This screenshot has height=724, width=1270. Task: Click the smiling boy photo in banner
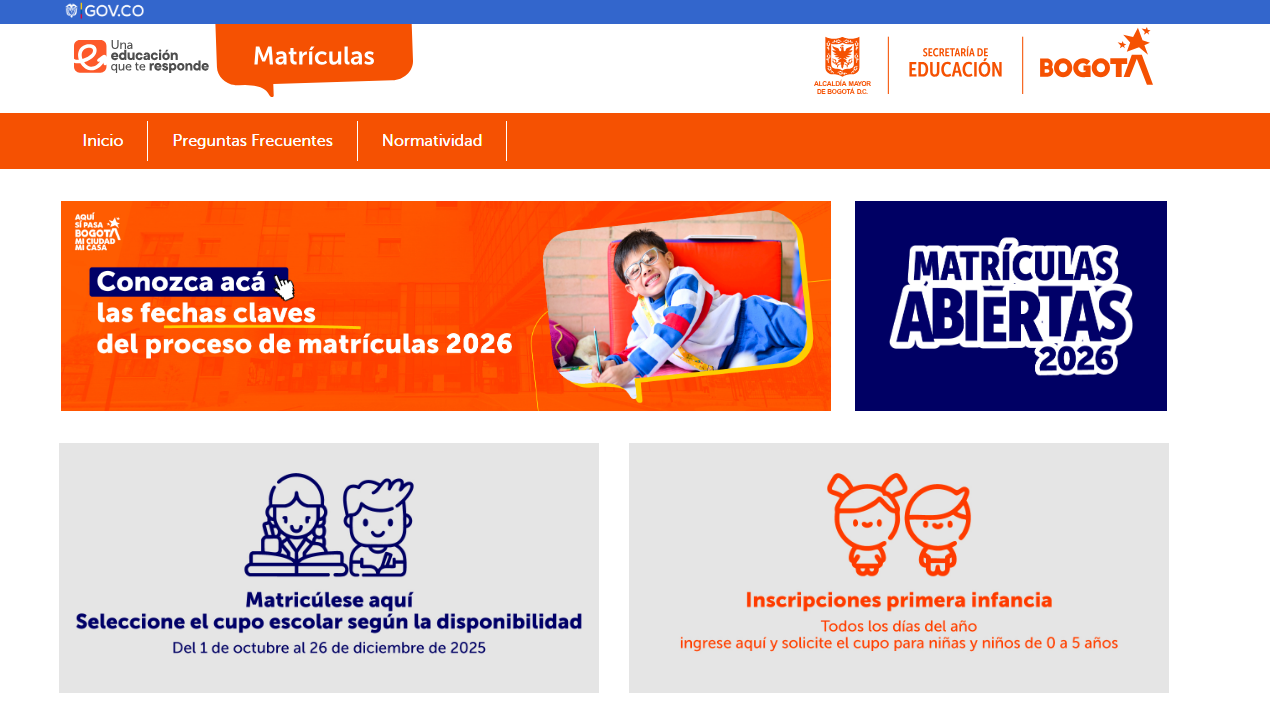coord(674,306)
